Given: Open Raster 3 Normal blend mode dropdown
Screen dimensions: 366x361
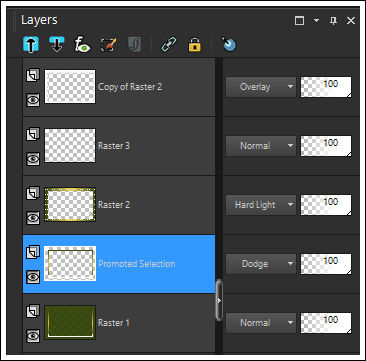Looking at the screenshot, I should [x=261, y=146].
